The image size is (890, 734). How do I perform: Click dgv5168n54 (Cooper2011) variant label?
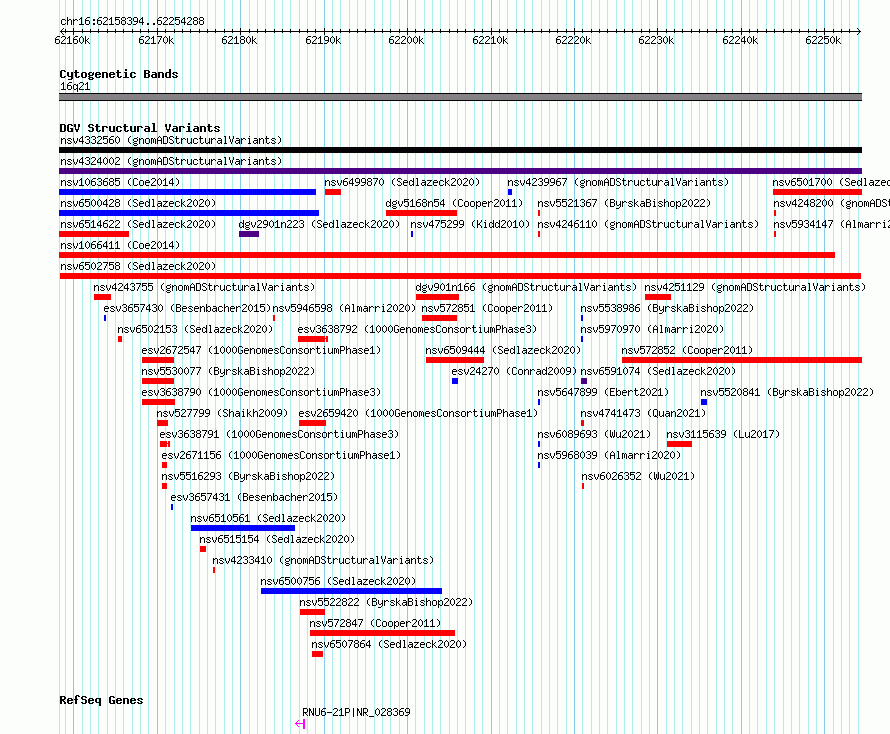tap(454, 203)
